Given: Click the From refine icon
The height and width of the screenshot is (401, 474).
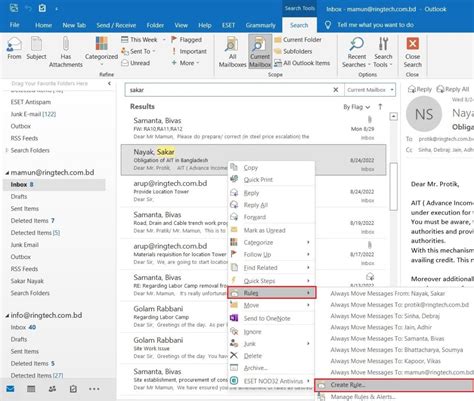Looking at the screenshot, I should point(14,49).
